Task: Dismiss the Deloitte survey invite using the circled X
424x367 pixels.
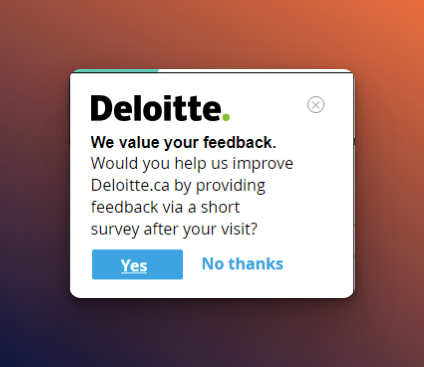Action: 316,105
